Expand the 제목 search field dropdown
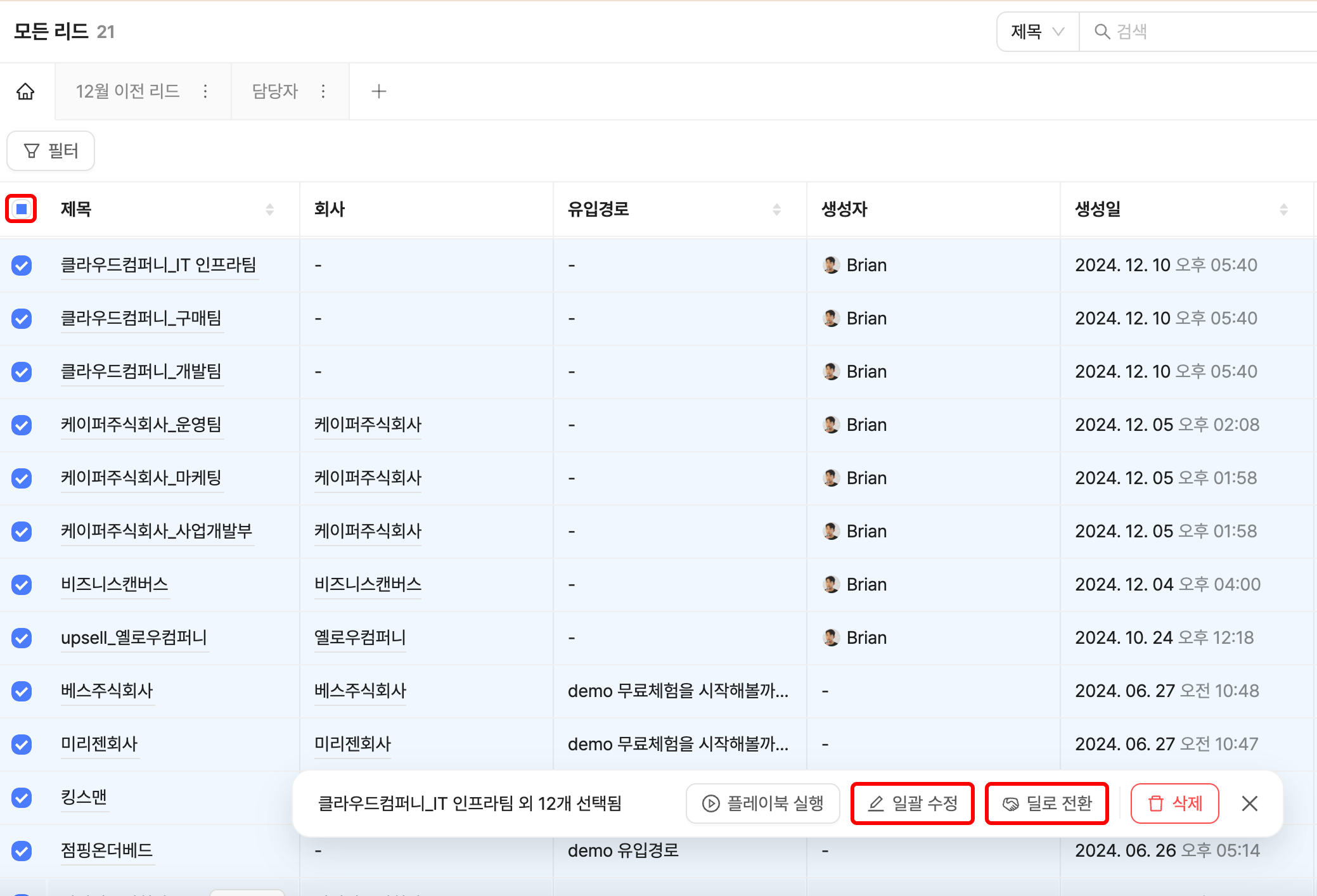Screen dimensions: 1317x896 coord(1038,32)
